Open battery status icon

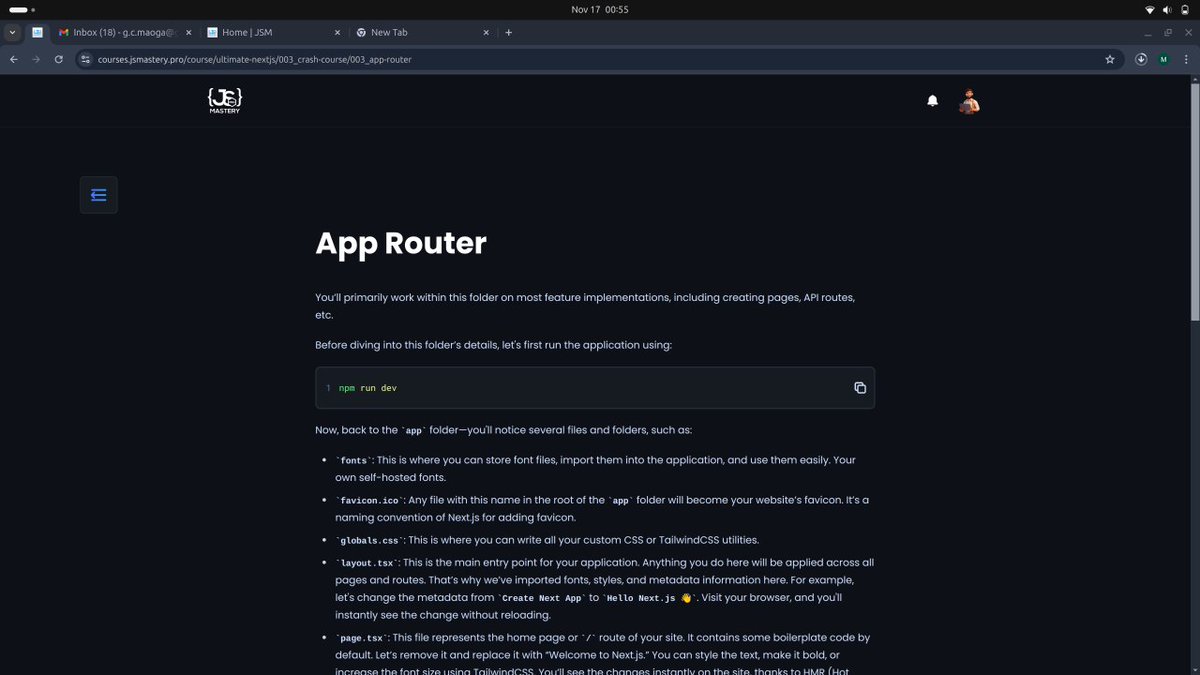click(x=1185, y=9)
